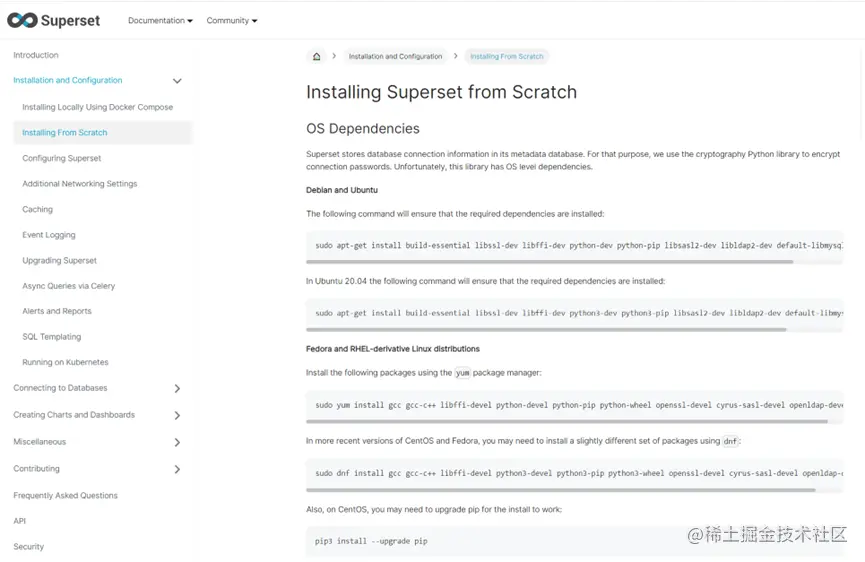This screenshot has height=562, width=865.
Task: Expand the Connecting to Databases section
Action: pos(177,388)
